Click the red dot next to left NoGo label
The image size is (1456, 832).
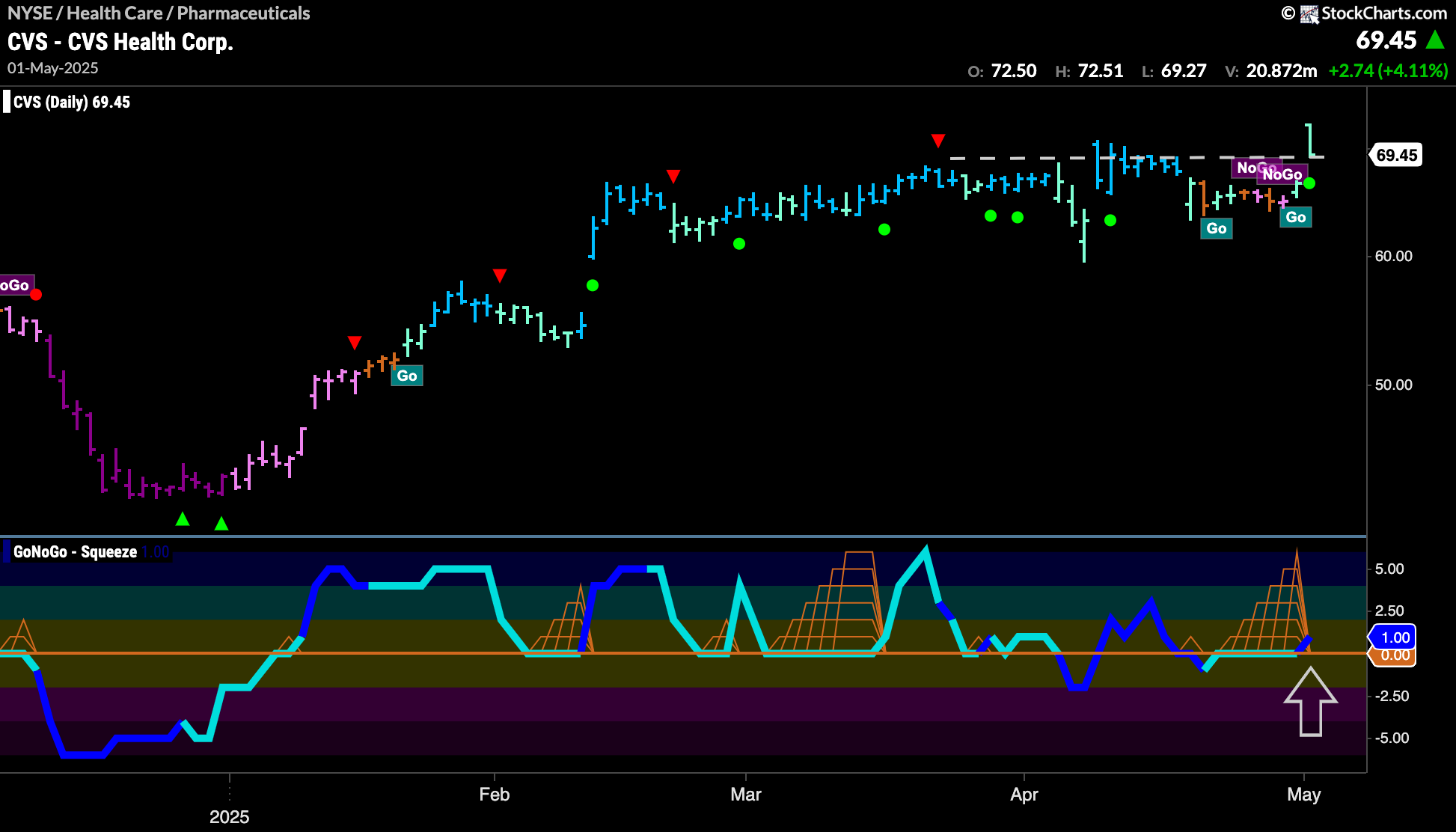35,294
